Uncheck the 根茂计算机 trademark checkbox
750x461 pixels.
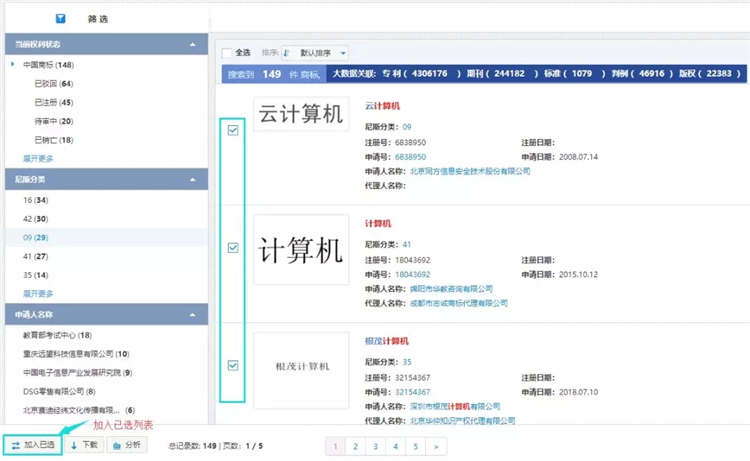tap(233, 366)
